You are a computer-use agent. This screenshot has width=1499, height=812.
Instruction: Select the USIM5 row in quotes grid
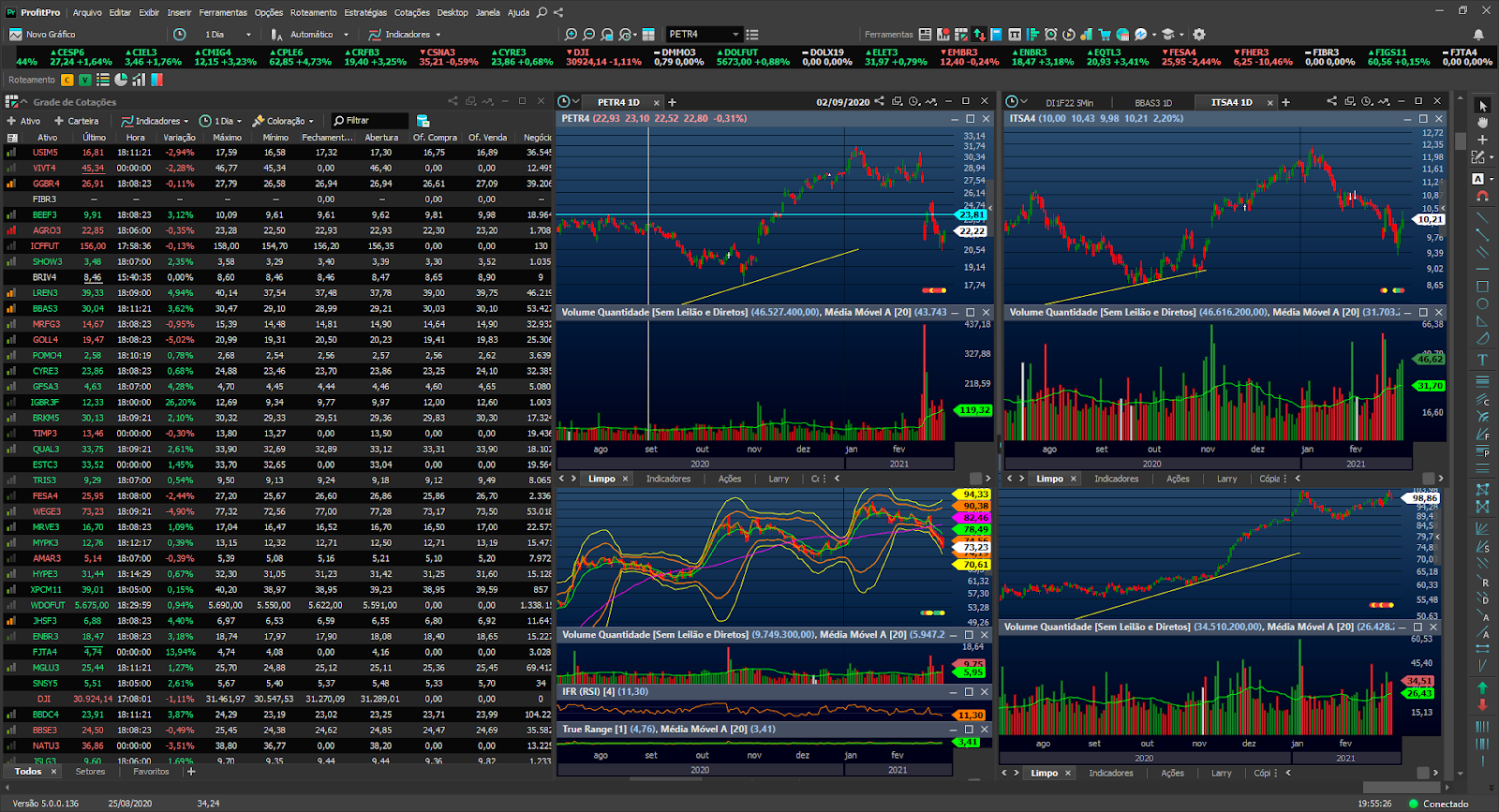pos(277,152)
